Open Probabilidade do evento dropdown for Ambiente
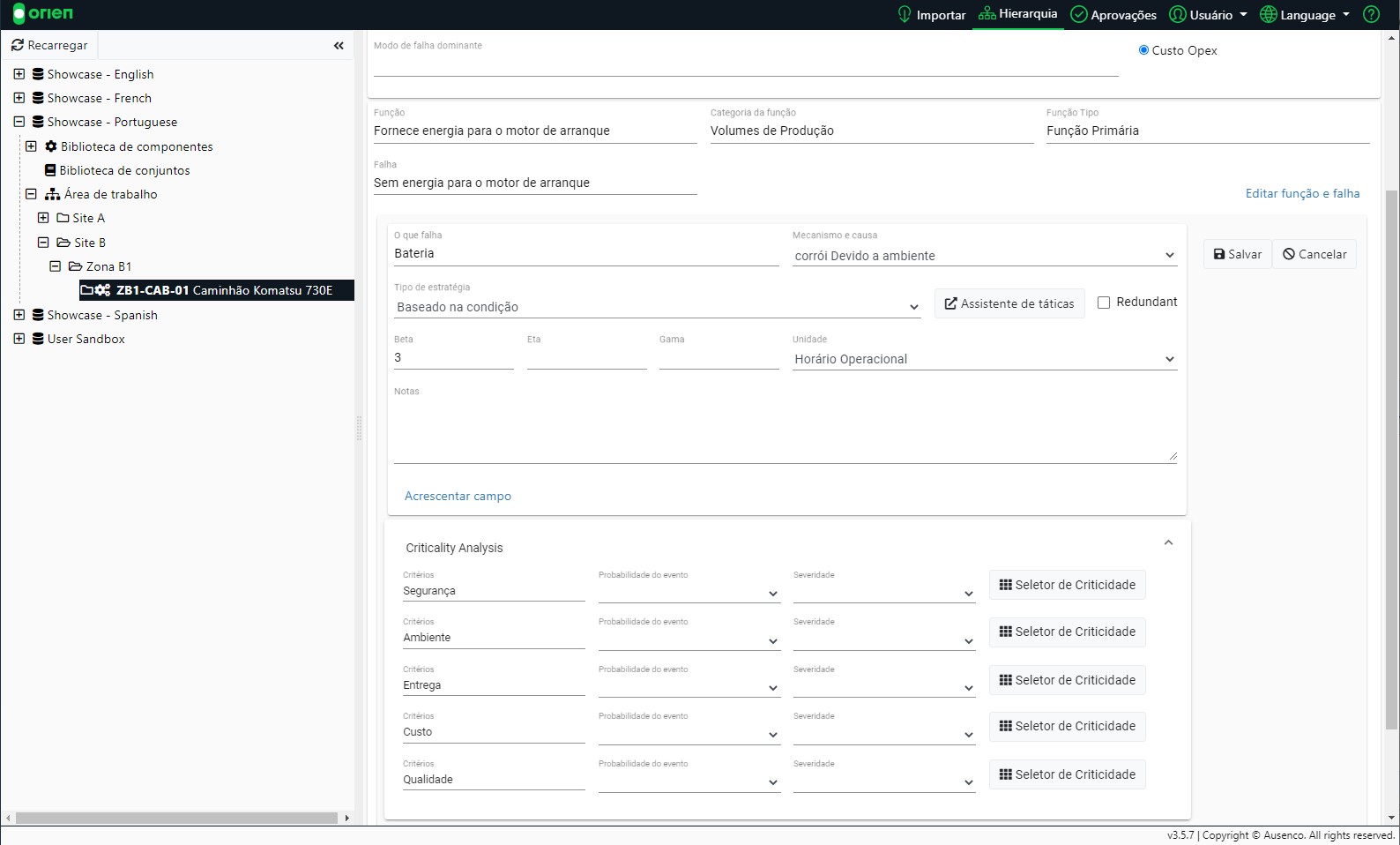Image resolution: width=1400 pixels, height=845 pixels. pyautogui.click(x=689, y=639)
